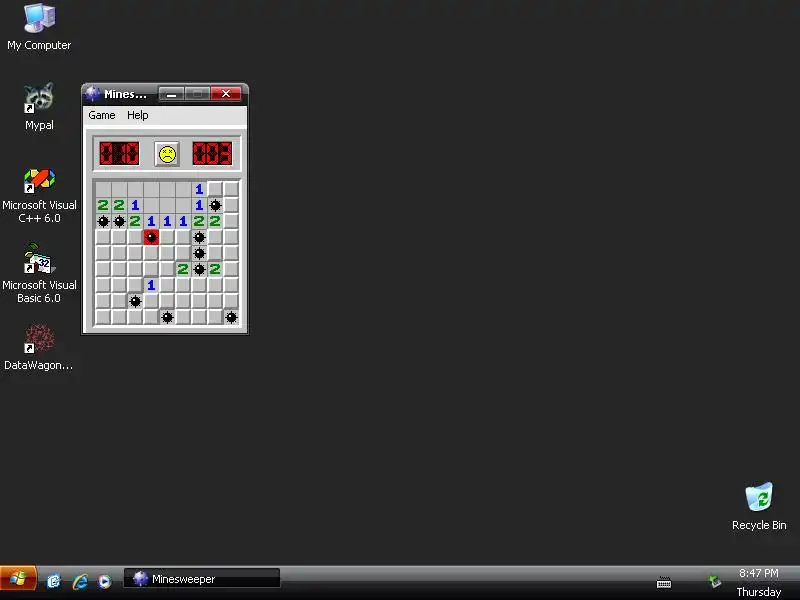Click the mine counter display on the left
Screen dimensions: 800x600
[x=119, y=154]
